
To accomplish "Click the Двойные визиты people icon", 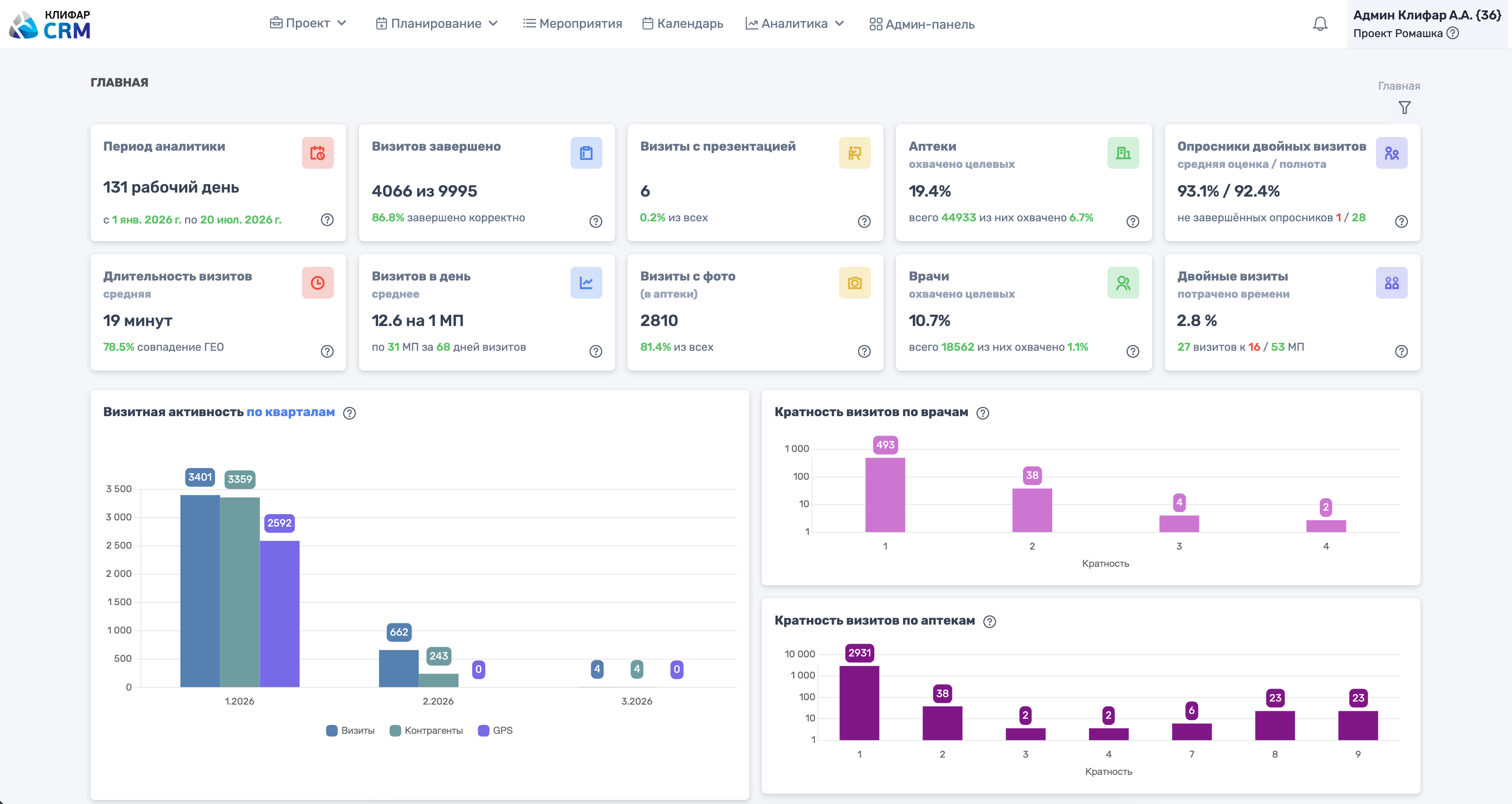I will click(1392, 282).
